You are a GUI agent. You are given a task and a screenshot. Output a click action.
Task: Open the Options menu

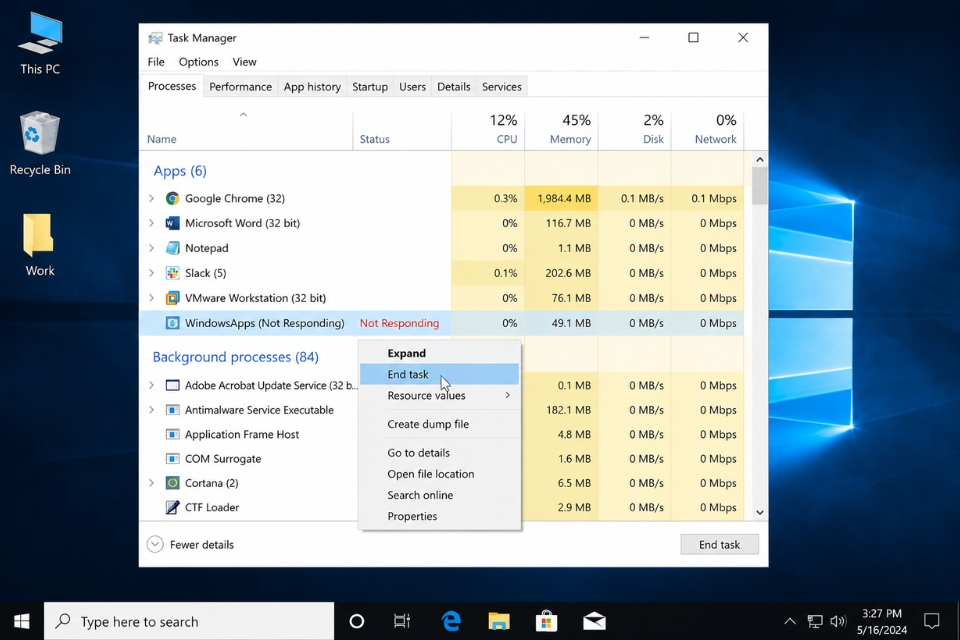point(198,62)
